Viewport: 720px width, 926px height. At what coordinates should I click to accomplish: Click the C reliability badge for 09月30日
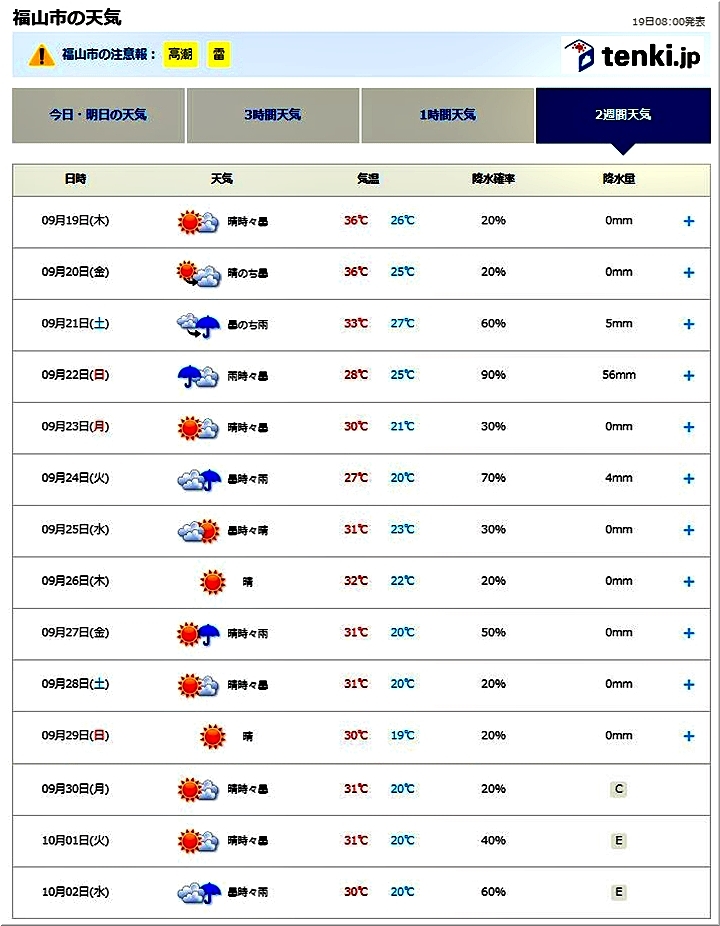tap(619, 789)
